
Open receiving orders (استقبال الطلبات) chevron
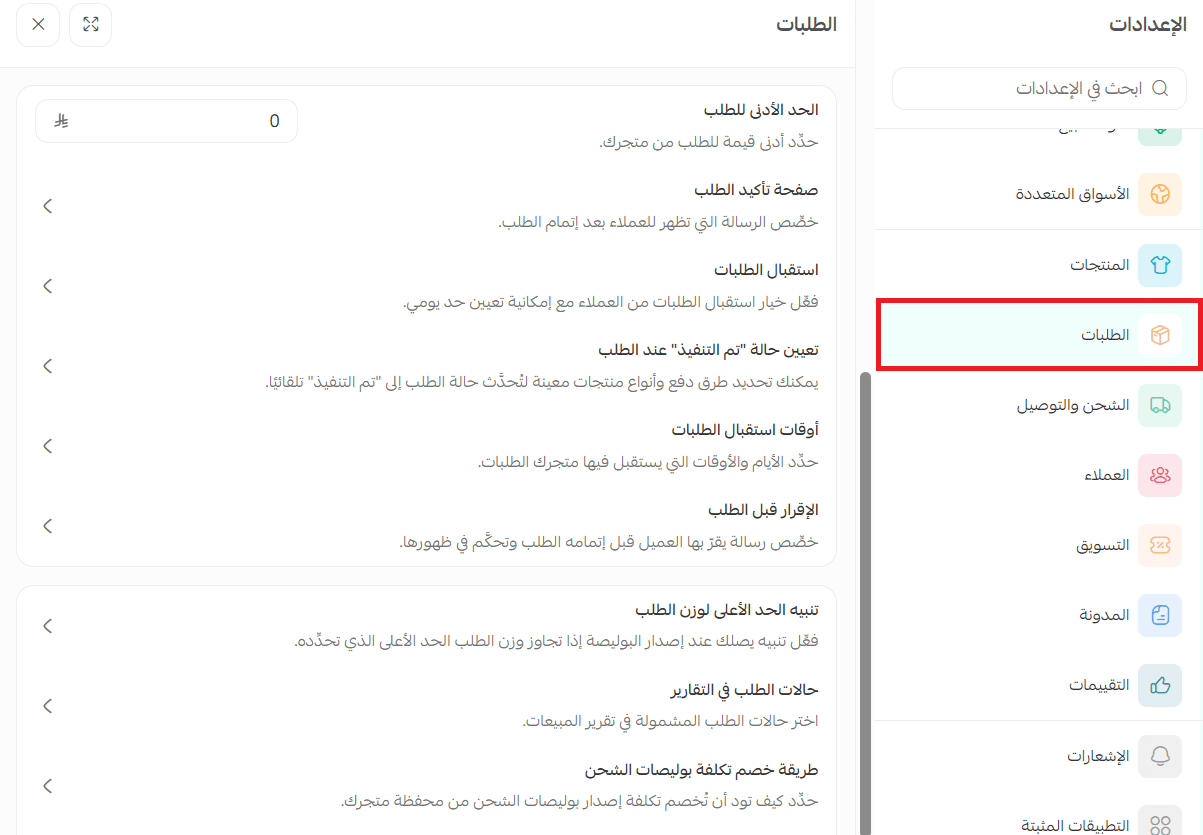pos(47,286)
